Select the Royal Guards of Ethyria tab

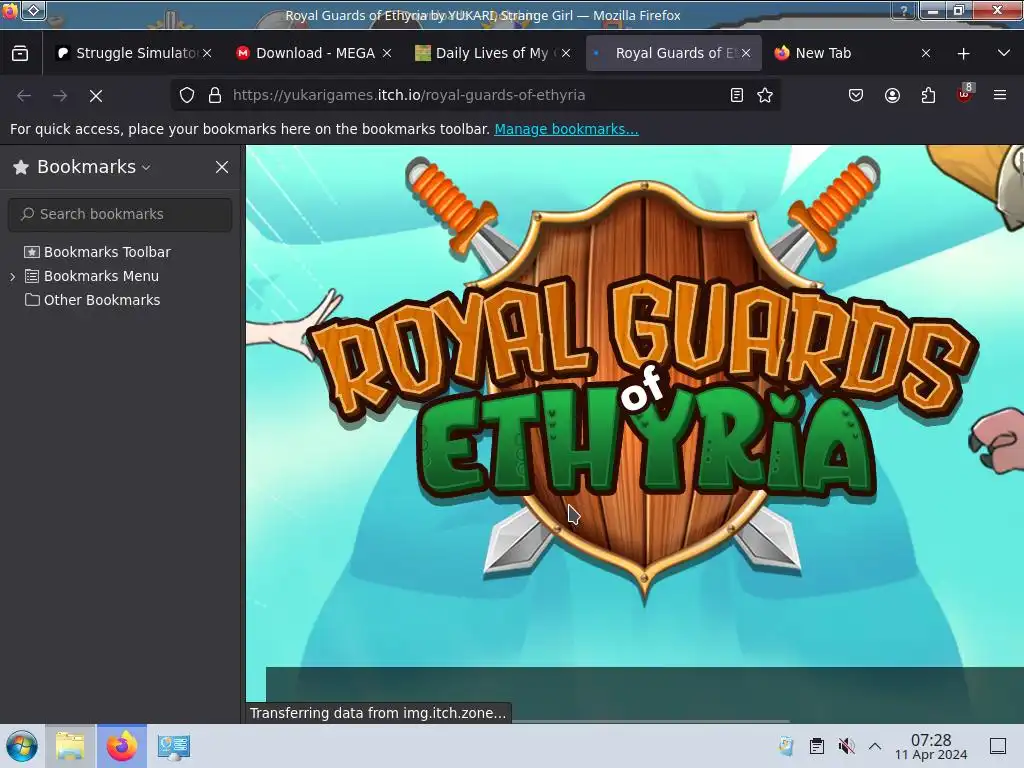click(673, 54)
